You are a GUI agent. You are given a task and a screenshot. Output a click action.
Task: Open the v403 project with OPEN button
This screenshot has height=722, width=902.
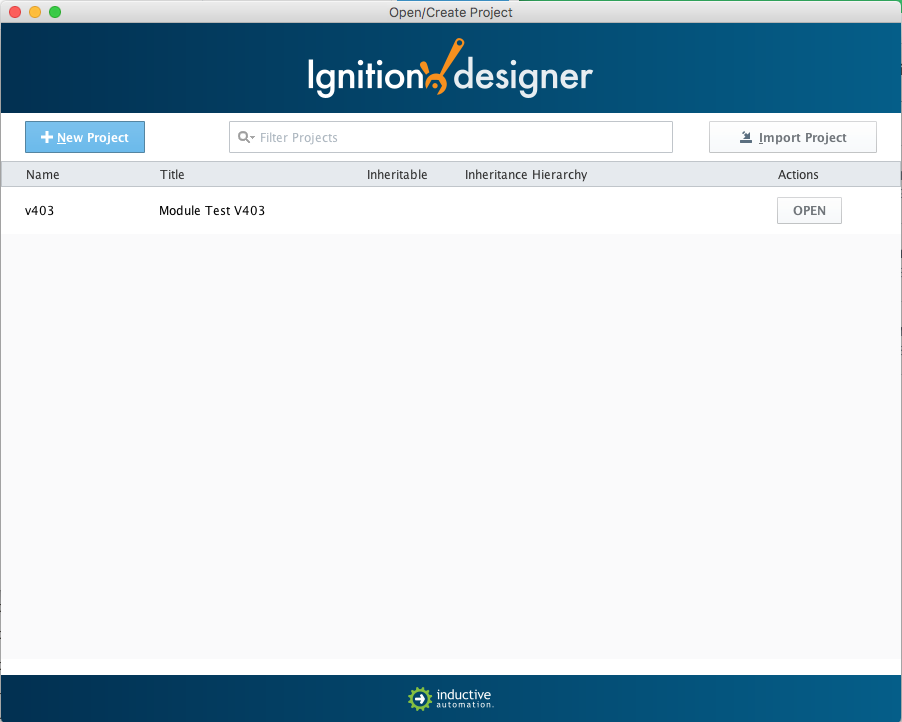pos(809,211)
